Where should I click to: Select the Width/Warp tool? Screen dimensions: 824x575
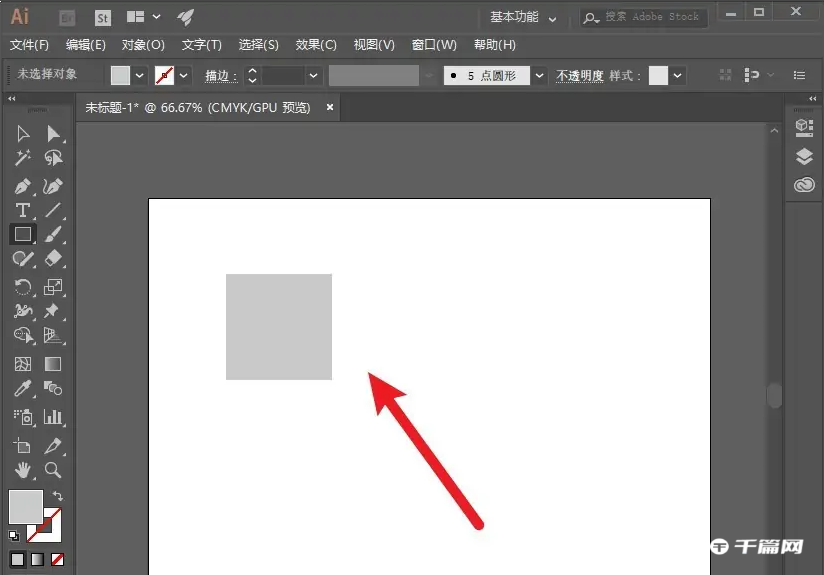(x=23, y=311)
